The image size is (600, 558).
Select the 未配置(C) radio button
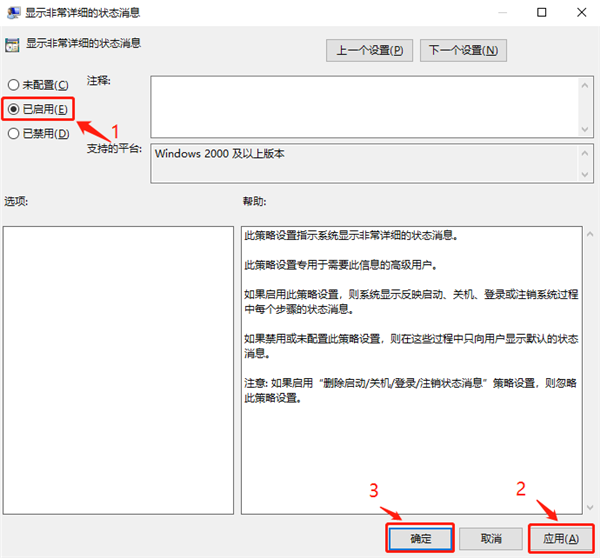(38, 85)
